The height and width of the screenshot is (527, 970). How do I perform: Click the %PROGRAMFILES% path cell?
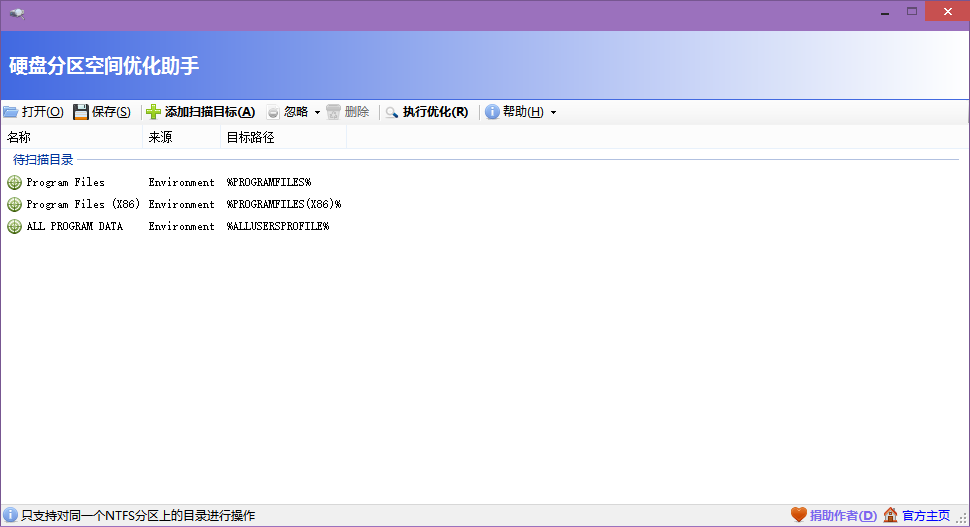click(x=269, y=182)
